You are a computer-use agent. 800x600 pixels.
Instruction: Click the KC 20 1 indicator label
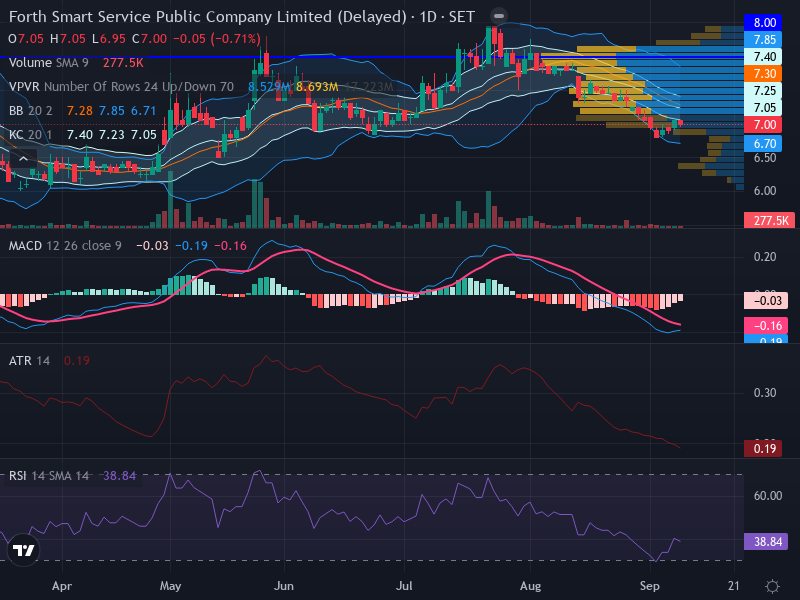point(31,135)
